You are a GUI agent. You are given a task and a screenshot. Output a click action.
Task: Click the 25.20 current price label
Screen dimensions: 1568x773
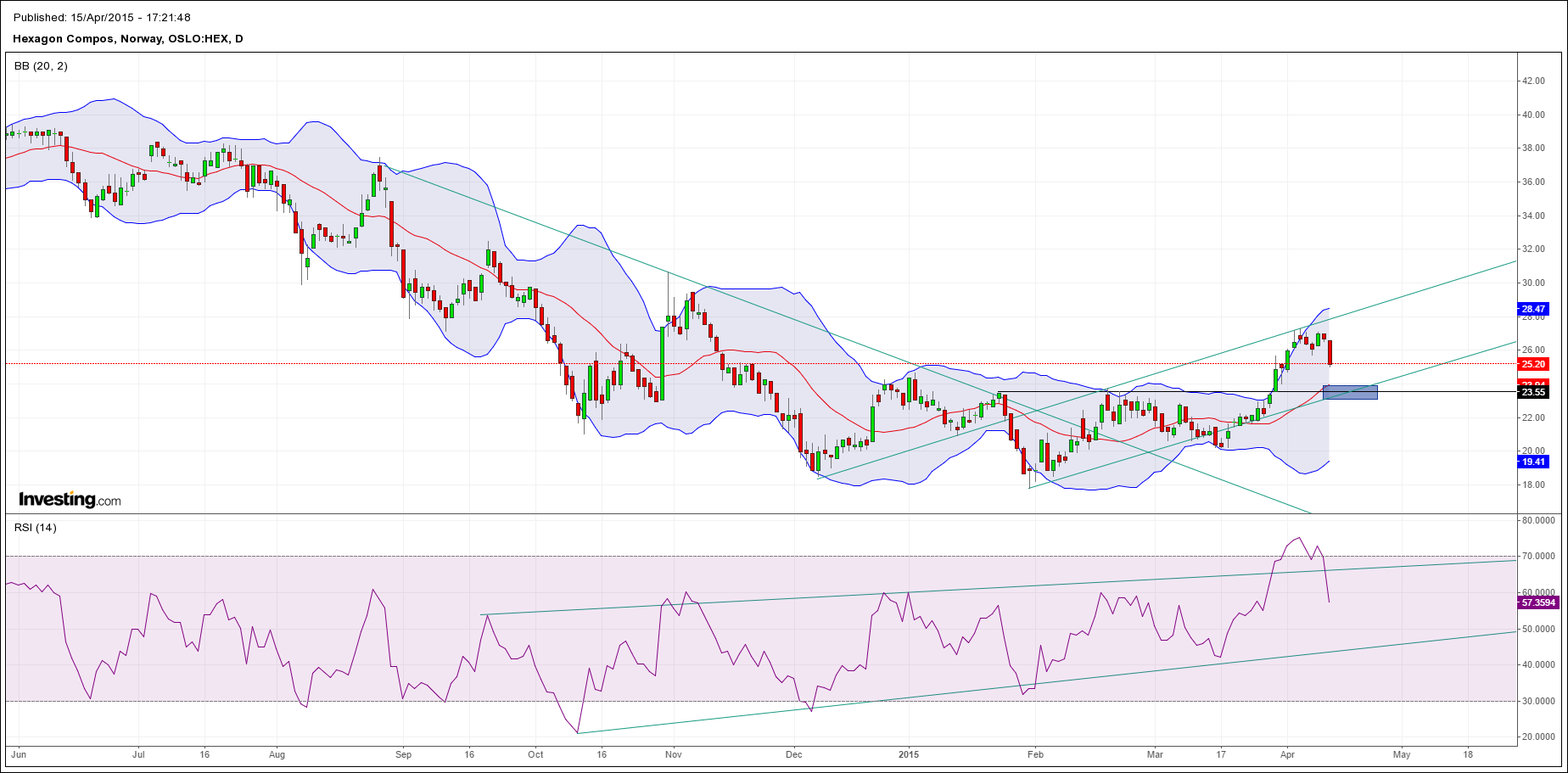pyautogui.click(x=1533, y=364)
